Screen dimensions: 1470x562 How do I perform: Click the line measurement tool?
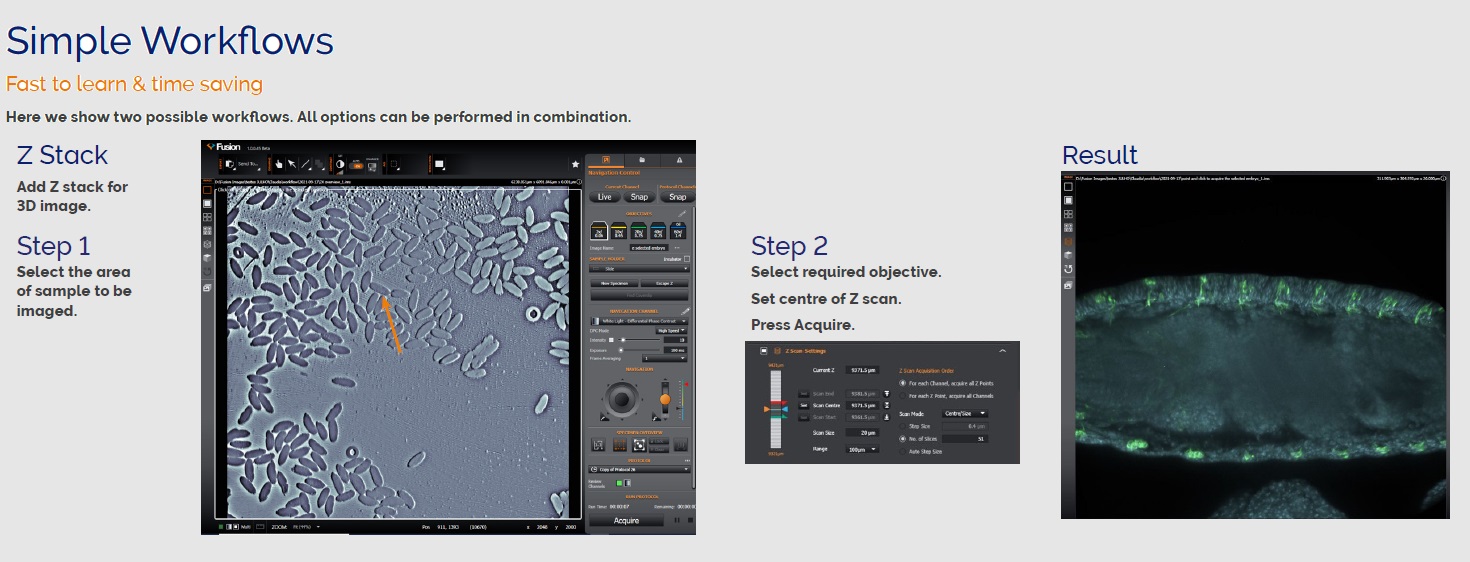point(306,164)
